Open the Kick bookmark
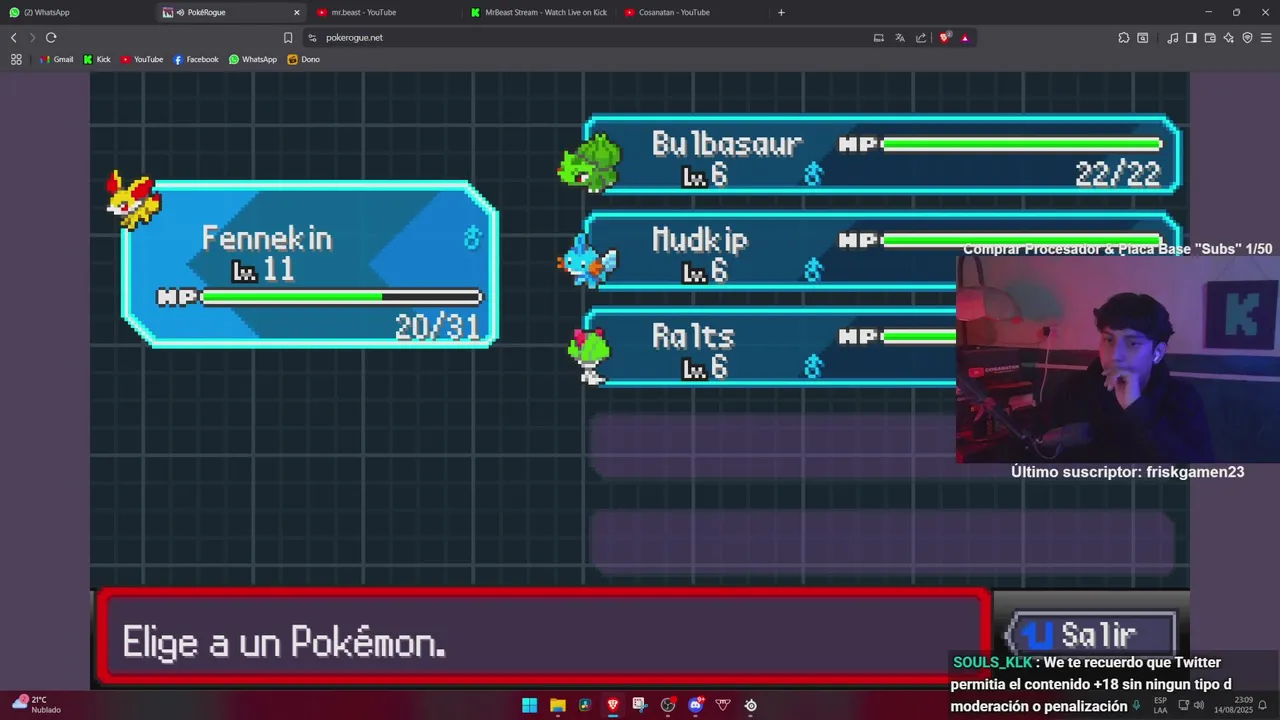1280x720 pixels. click(97, 59)
